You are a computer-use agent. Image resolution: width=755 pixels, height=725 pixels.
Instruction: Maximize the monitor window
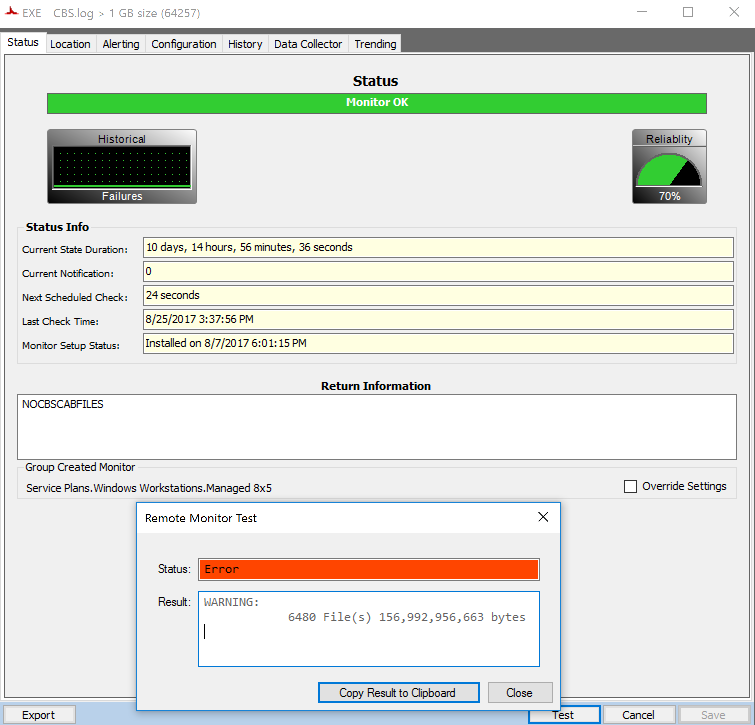688,12
